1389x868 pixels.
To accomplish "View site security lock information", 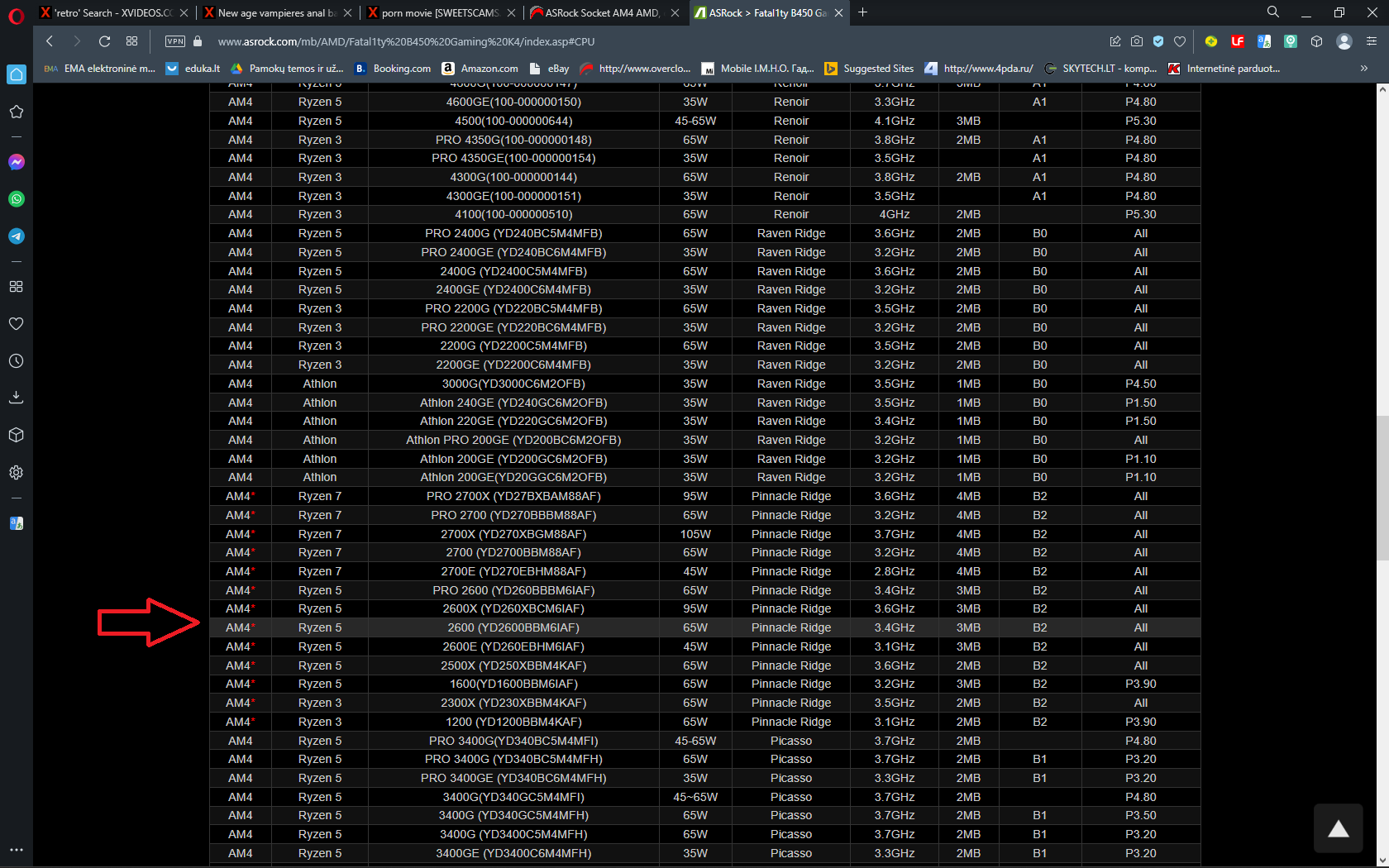I will click(x=198, y=41).
